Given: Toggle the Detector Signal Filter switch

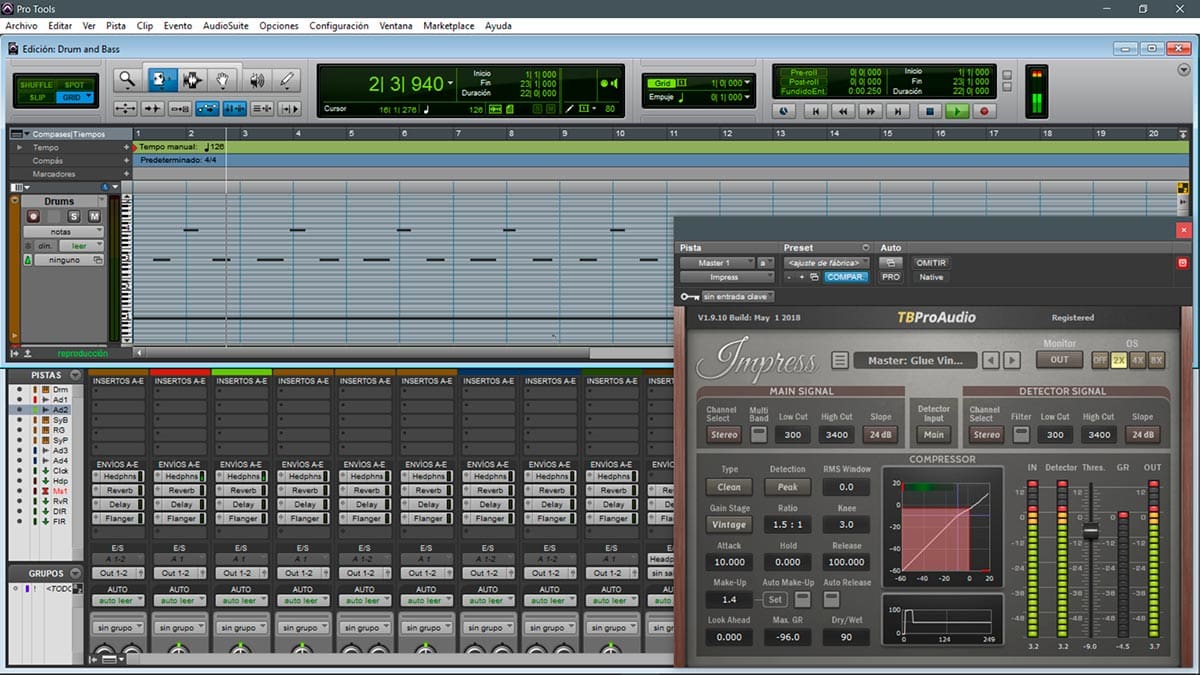Looking at the screenshot, I should (1020, 434).
